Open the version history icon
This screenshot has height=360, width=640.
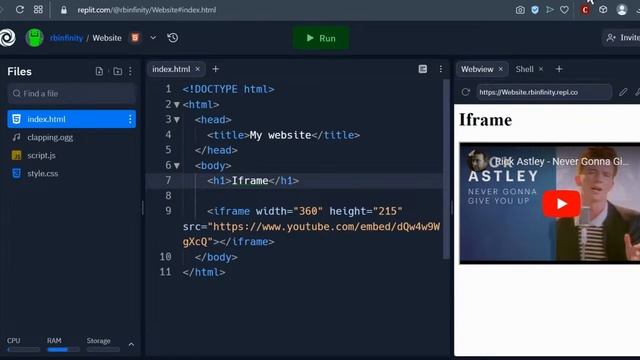click(173, 38)
